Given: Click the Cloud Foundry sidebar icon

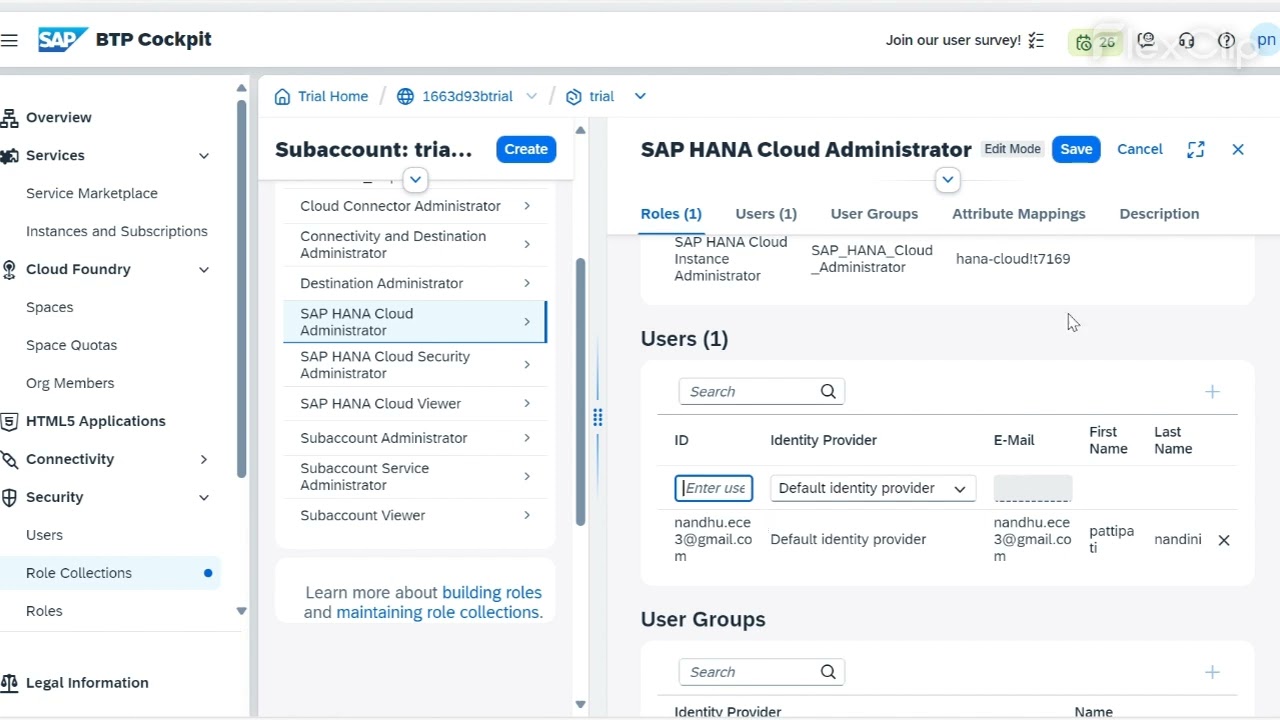Looking at the screenshot, I should [x=10, y=270].
